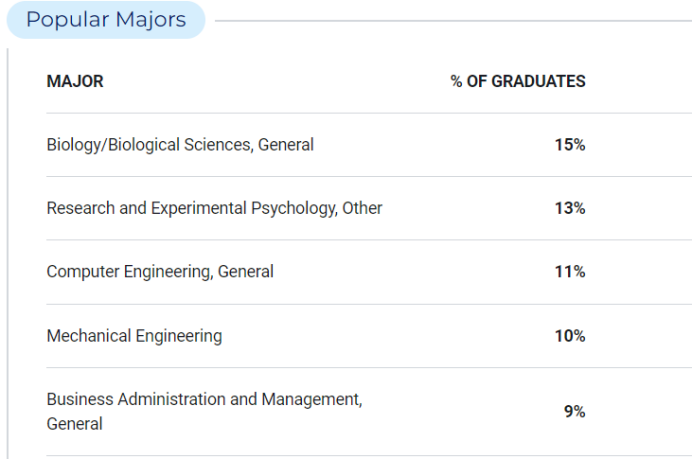
Task: Click the horizontal line beside Popular Majors
Action: [x=453, y=21]
